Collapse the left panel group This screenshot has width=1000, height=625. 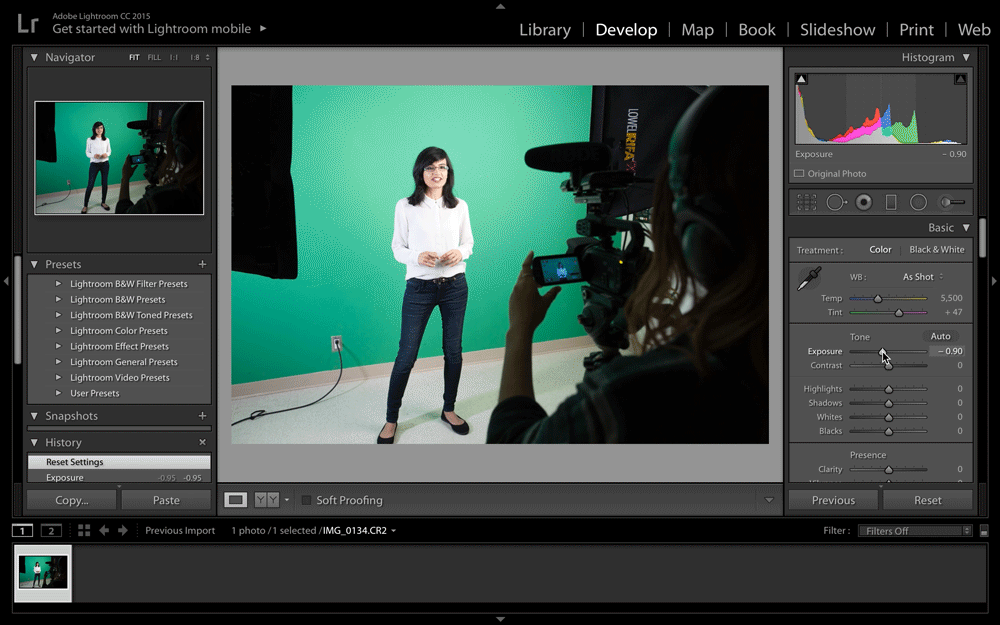pos(6,281)
